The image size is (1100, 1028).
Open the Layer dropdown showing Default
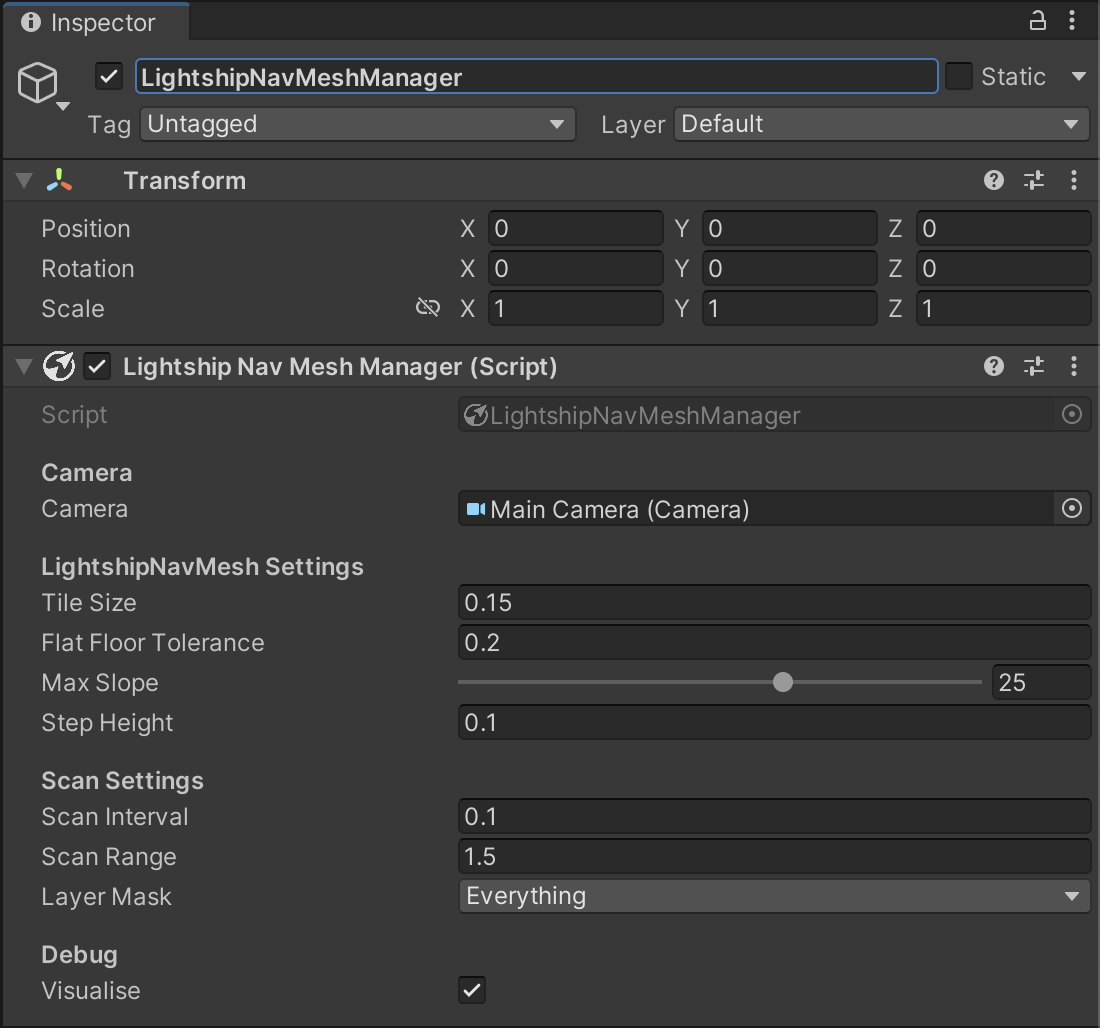tap(882, 124)
